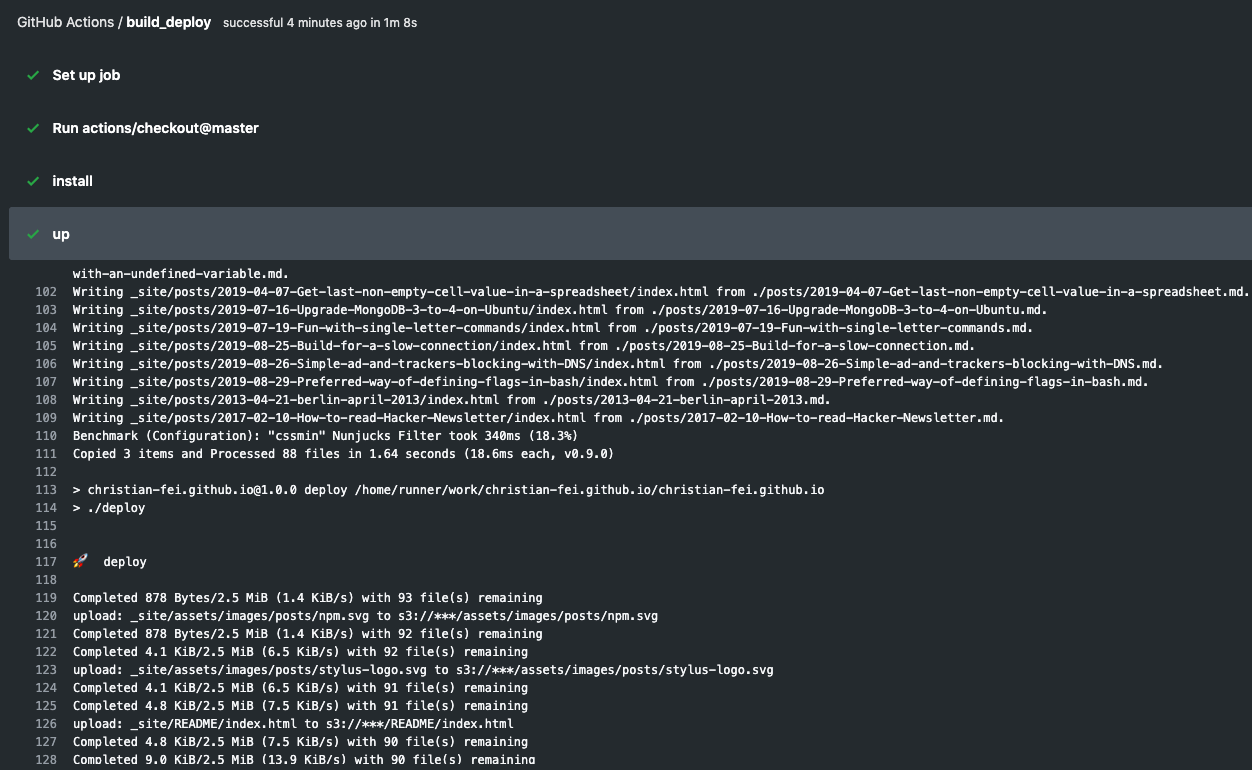
Task: Click the checkmark on "Run actions/checkout@master" step
Action: (33, 128)
